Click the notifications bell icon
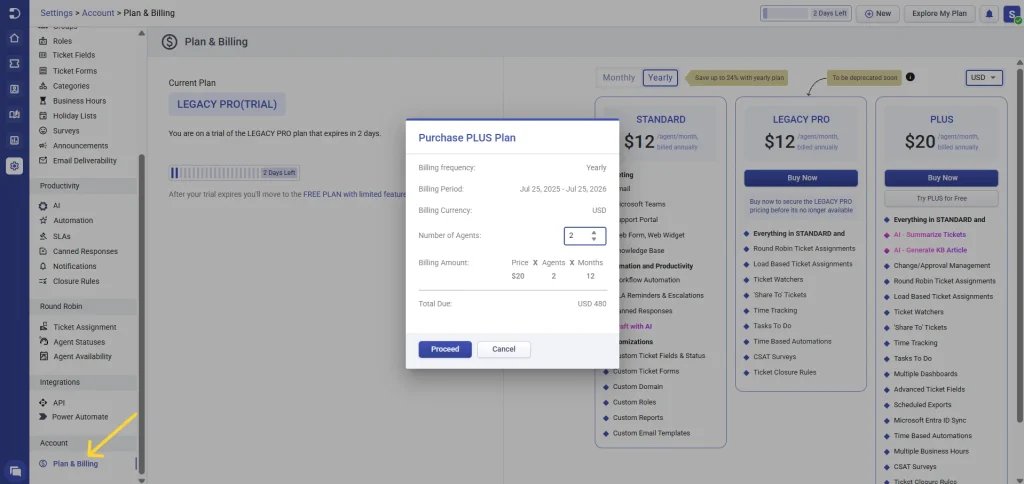 (x=989, y=13)
